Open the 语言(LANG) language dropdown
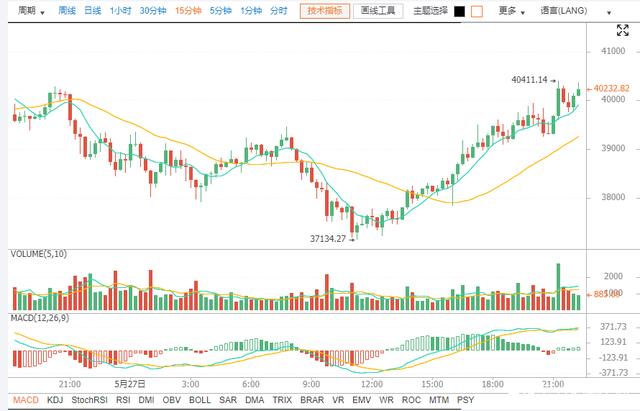The height and width of the screenshot is (411, 640). pyautogui.click(x=576, y=11)
